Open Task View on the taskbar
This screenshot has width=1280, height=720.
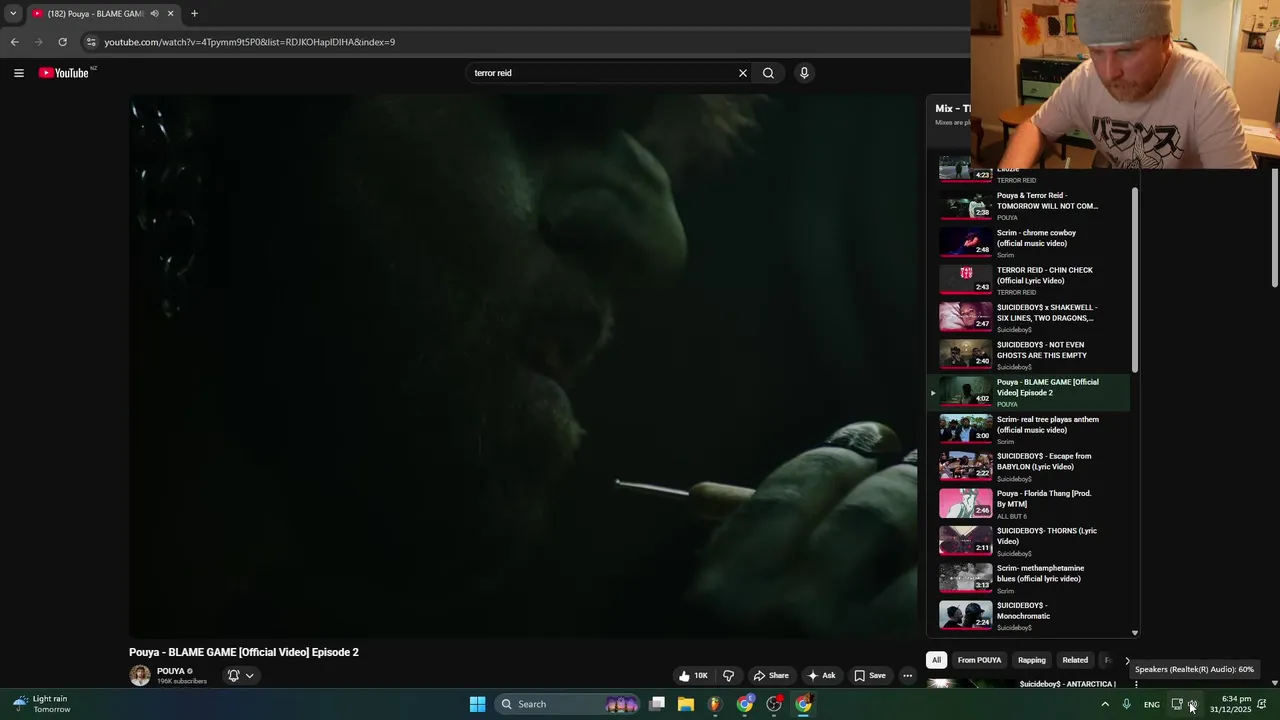tap(657, 704)
